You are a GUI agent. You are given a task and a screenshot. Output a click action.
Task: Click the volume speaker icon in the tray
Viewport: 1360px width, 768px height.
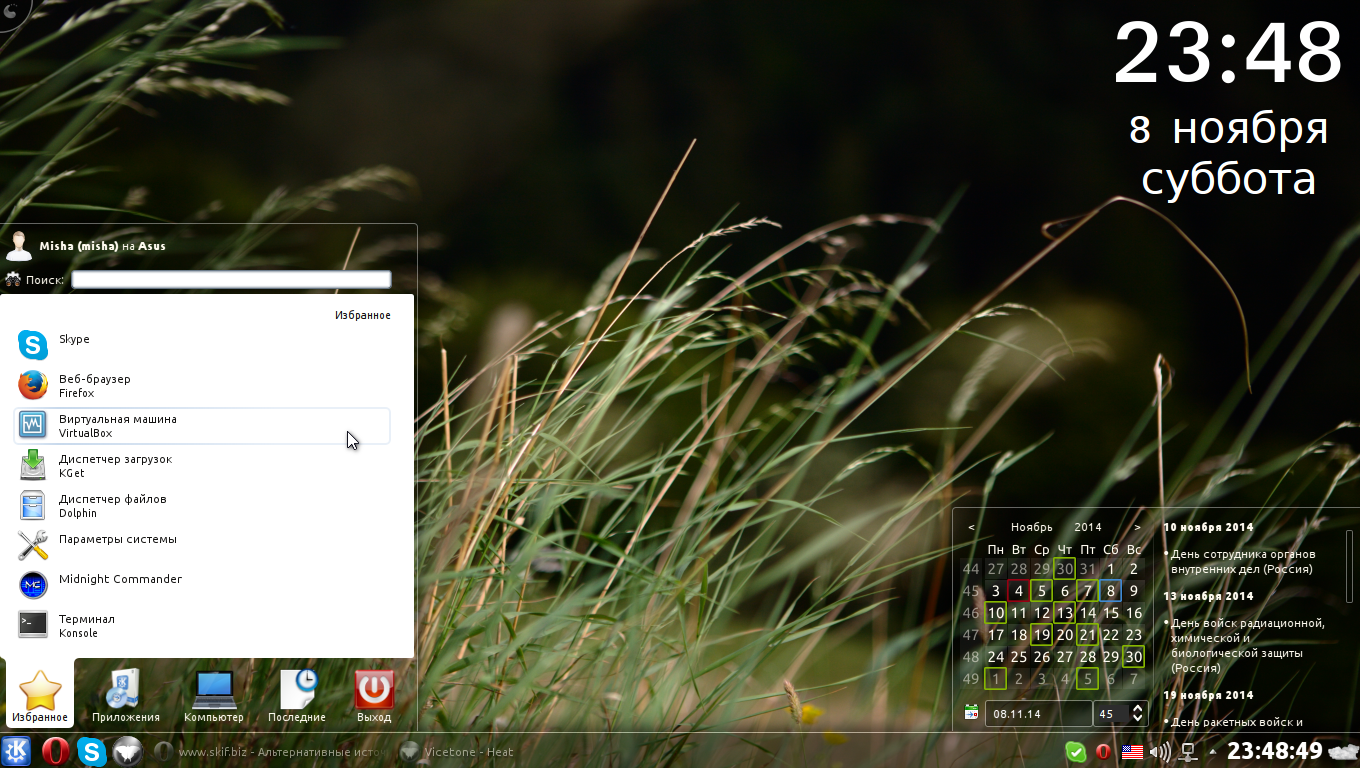pyautogui.click(x=1160, y=752)
